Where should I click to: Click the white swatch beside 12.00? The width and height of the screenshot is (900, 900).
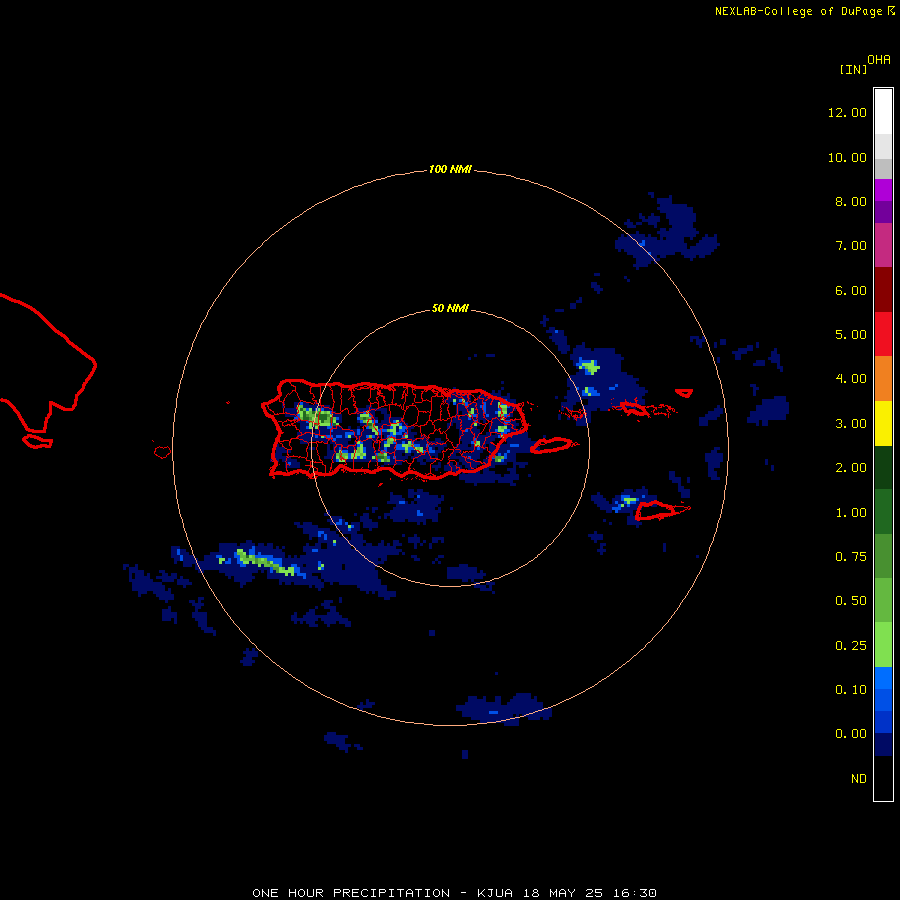(883, 112)
